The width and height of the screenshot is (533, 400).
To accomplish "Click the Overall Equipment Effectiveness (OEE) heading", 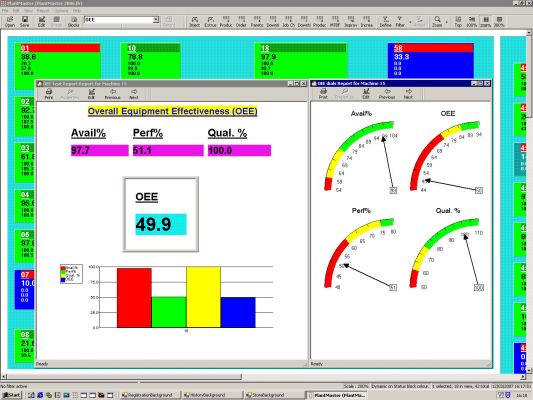I will [172, 111].
